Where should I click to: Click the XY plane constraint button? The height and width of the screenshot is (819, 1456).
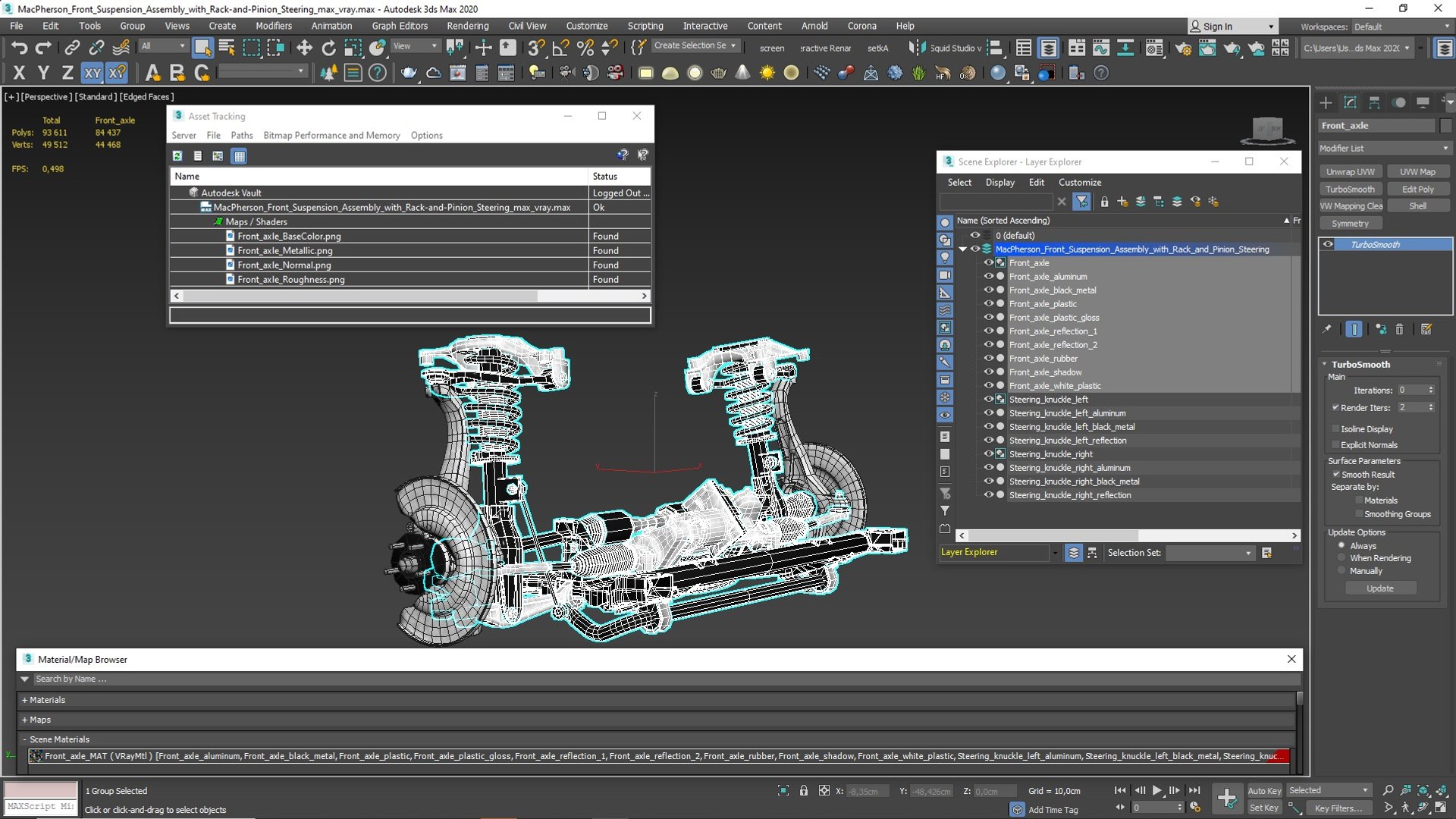tap(93, 73)
